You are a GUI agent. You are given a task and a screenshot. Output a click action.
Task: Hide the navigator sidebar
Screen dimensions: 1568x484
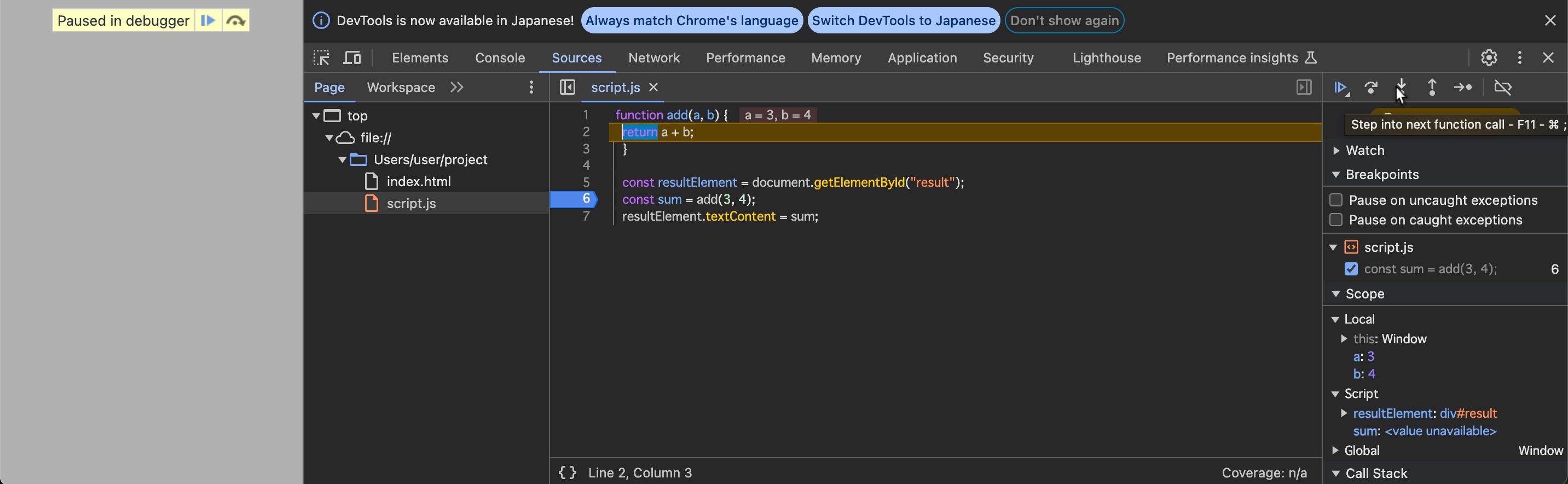[x=568, y=88]
